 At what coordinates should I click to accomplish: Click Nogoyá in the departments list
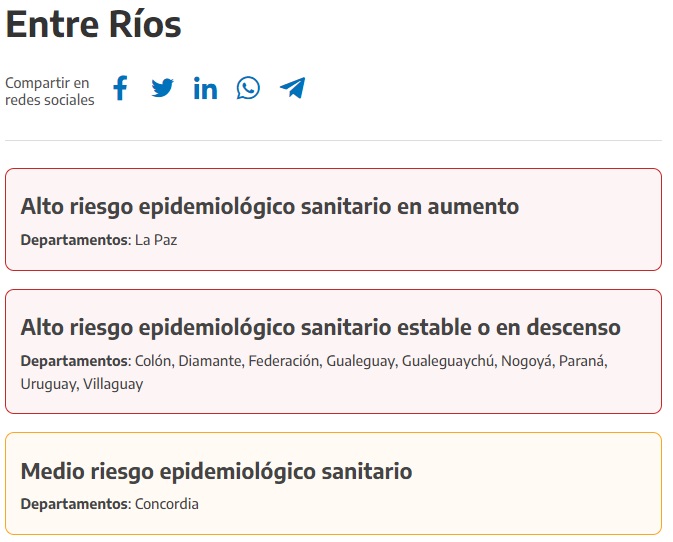[x=526, y=361]
